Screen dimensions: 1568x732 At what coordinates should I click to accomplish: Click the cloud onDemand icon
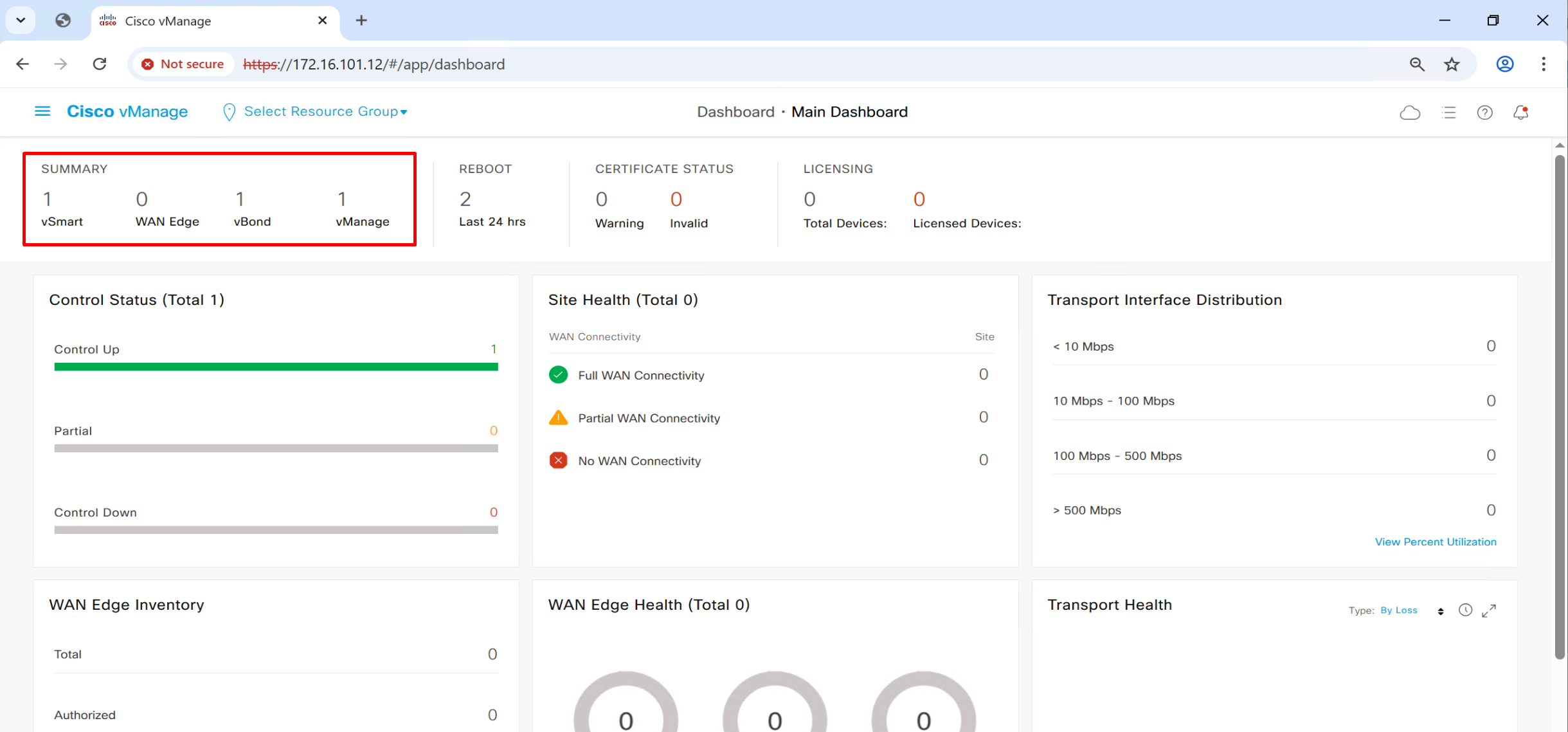pos(1409,113)
